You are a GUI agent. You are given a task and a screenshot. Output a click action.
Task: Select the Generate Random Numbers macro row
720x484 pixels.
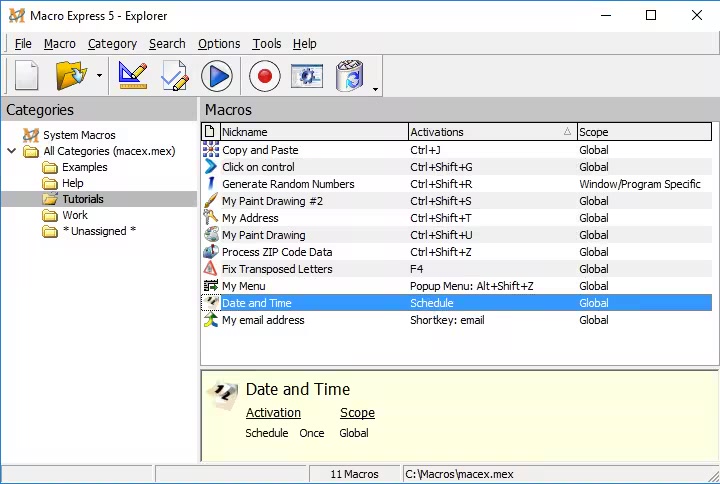tap(288, 184)
